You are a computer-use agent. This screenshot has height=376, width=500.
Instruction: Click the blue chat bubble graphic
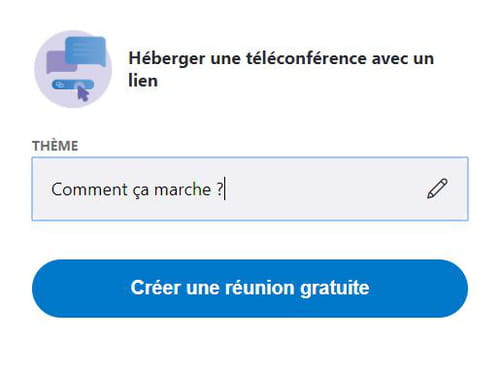tap(86, 52)
